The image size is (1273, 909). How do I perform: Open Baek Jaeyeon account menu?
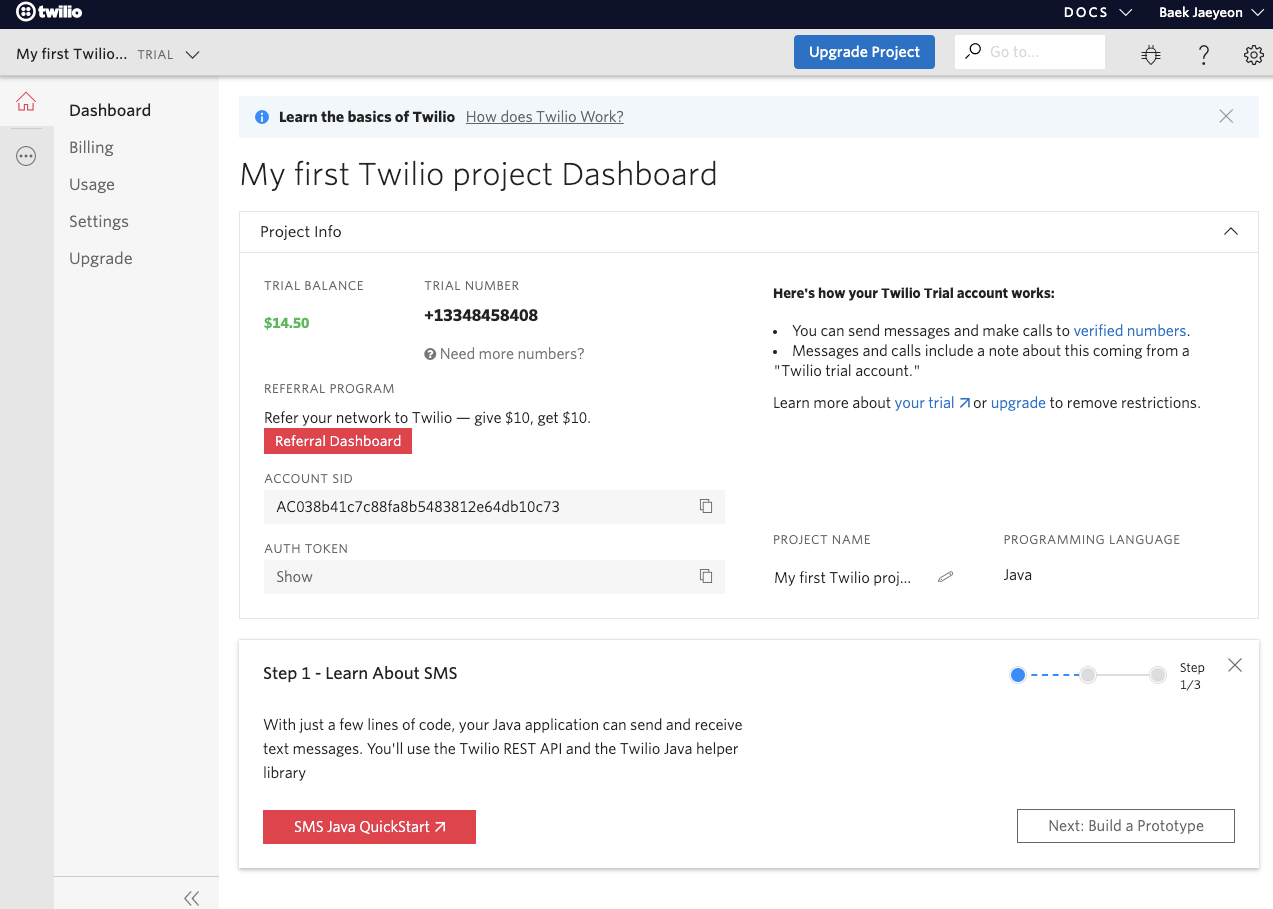click(1211, 13)
